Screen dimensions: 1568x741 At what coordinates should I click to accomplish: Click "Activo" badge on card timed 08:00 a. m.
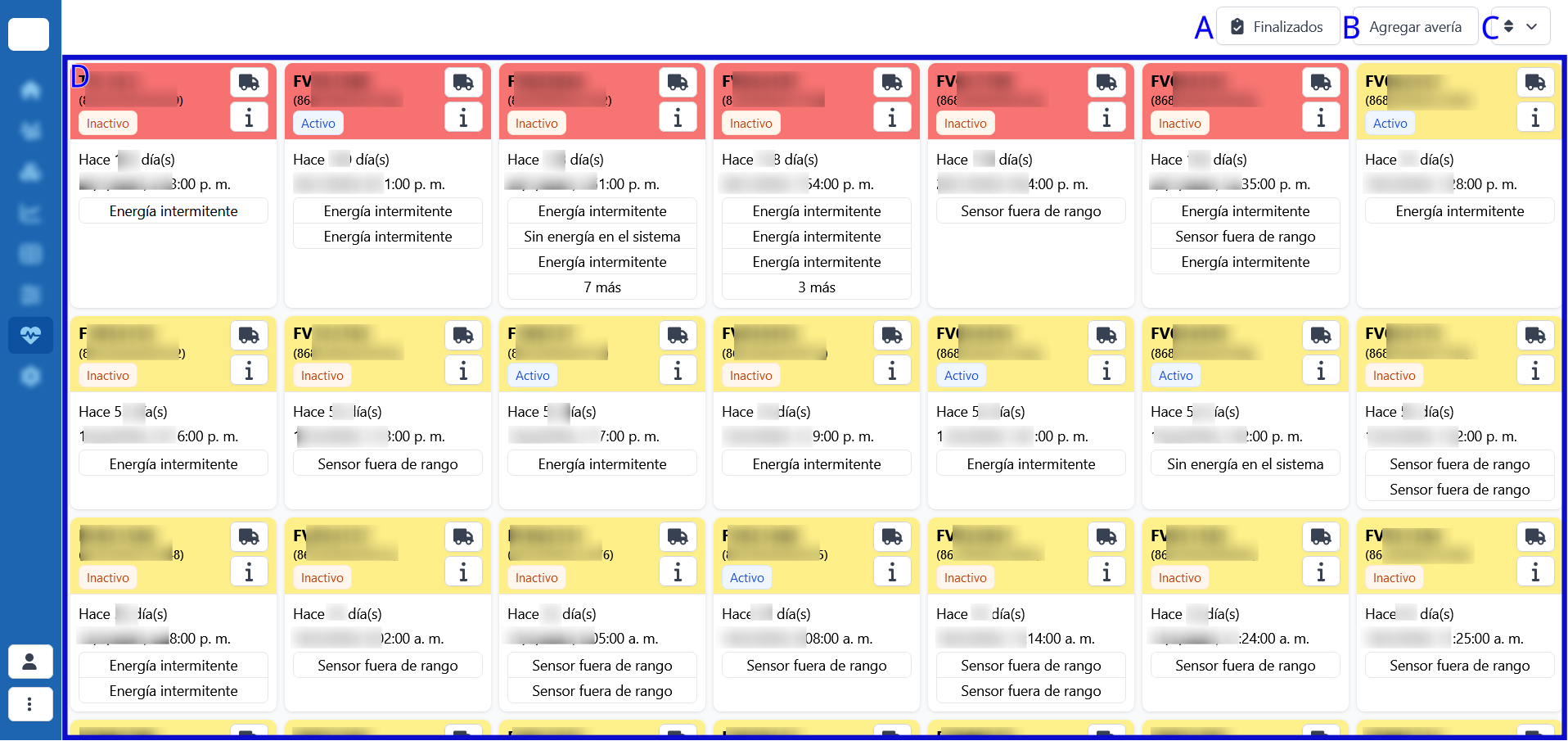tap(746, 578)
